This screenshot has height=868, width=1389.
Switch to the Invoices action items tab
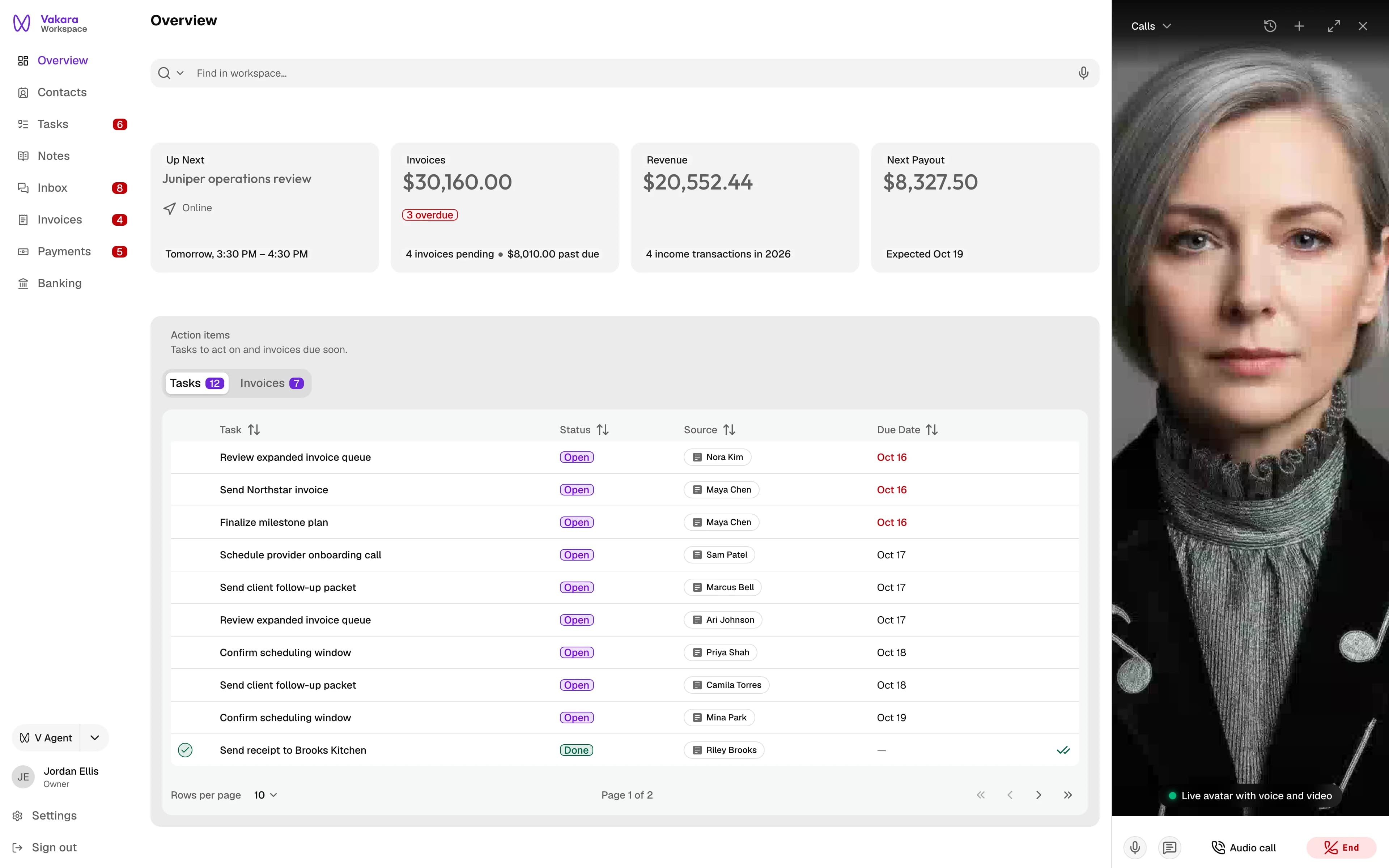click(x=272, y=383)
